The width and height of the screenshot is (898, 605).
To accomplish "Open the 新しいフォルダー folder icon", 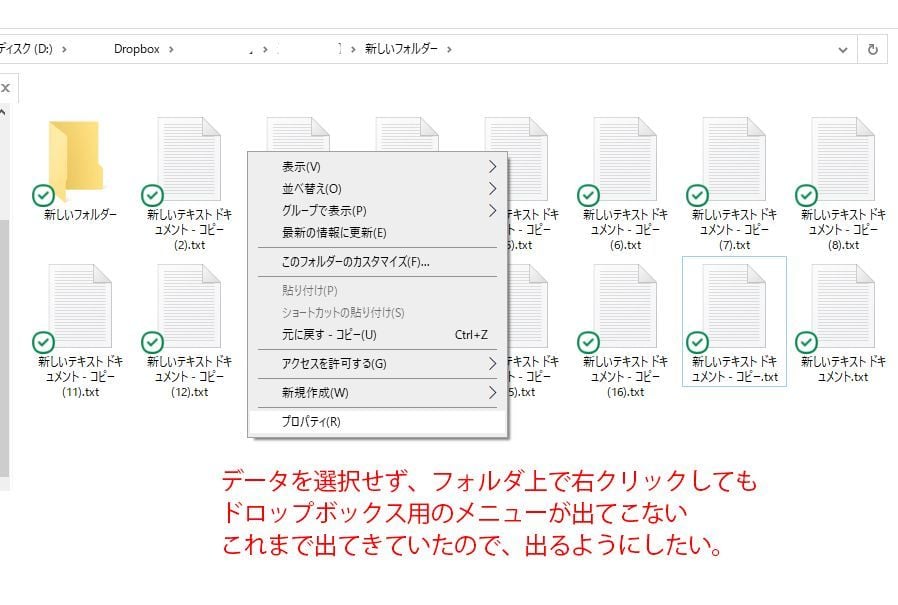I will click(x=75, y=155).
